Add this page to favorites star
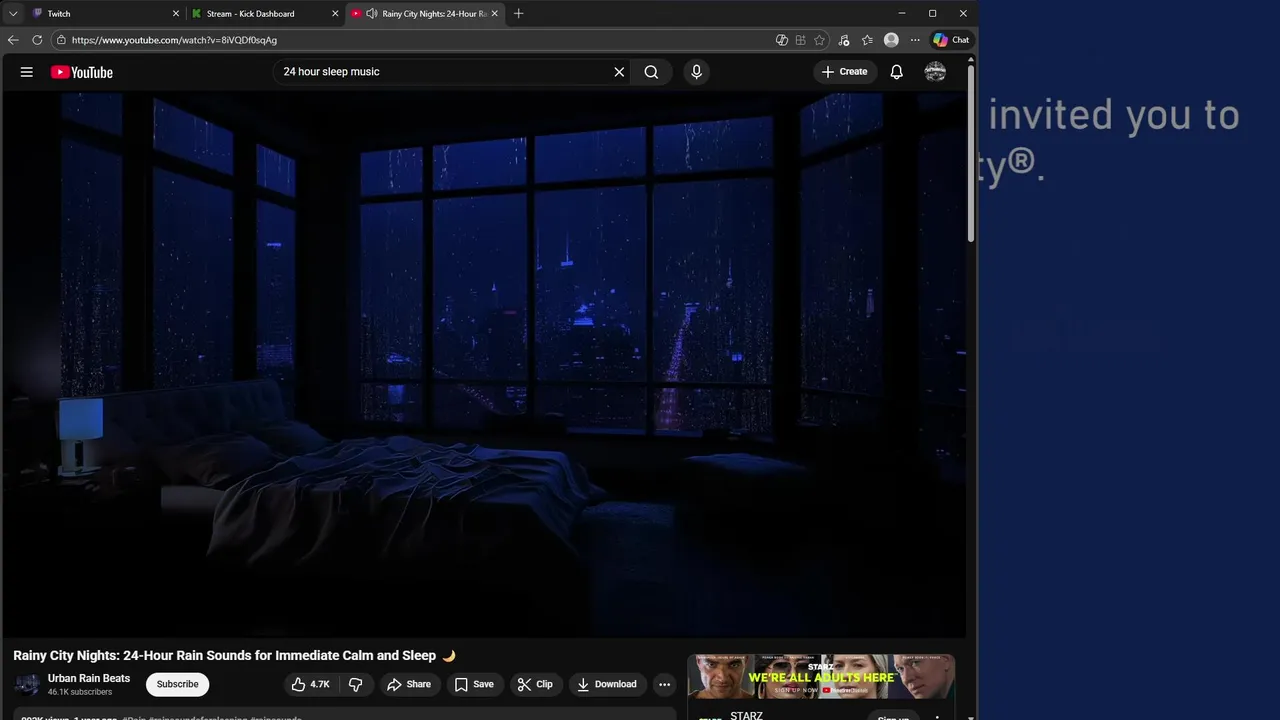Viewport: 1280px width, 720px height. (x=819, y=40)
